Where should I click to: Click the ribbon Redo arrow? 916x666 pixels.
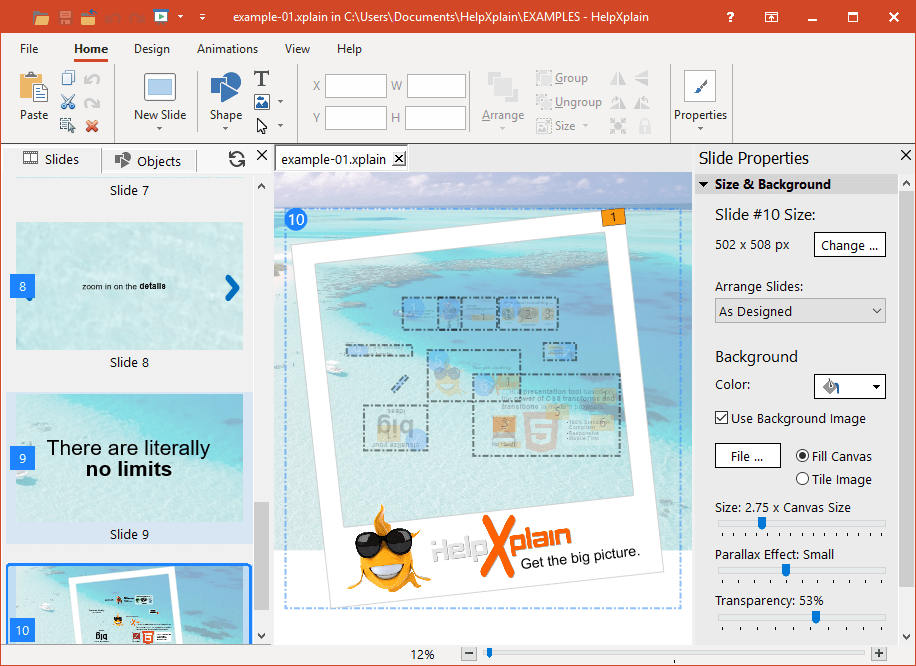92,103
